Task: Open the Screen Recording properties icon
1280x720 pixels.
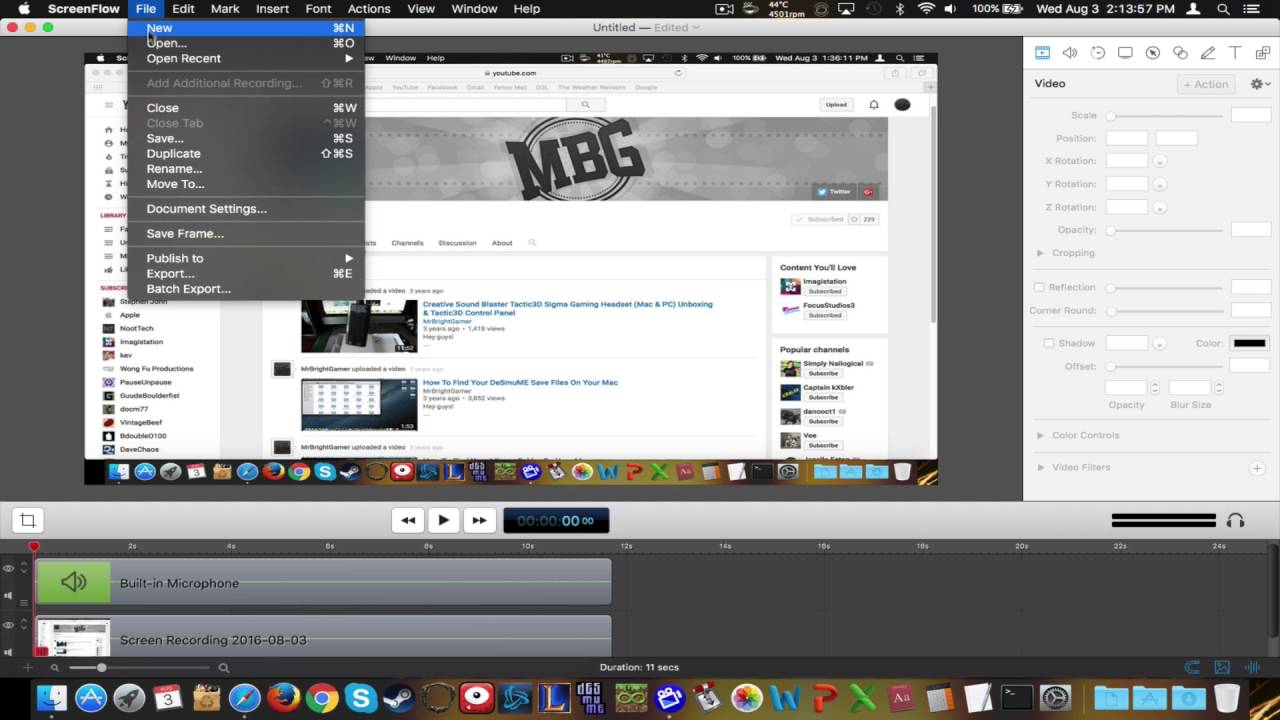Action: point(1125,53)
